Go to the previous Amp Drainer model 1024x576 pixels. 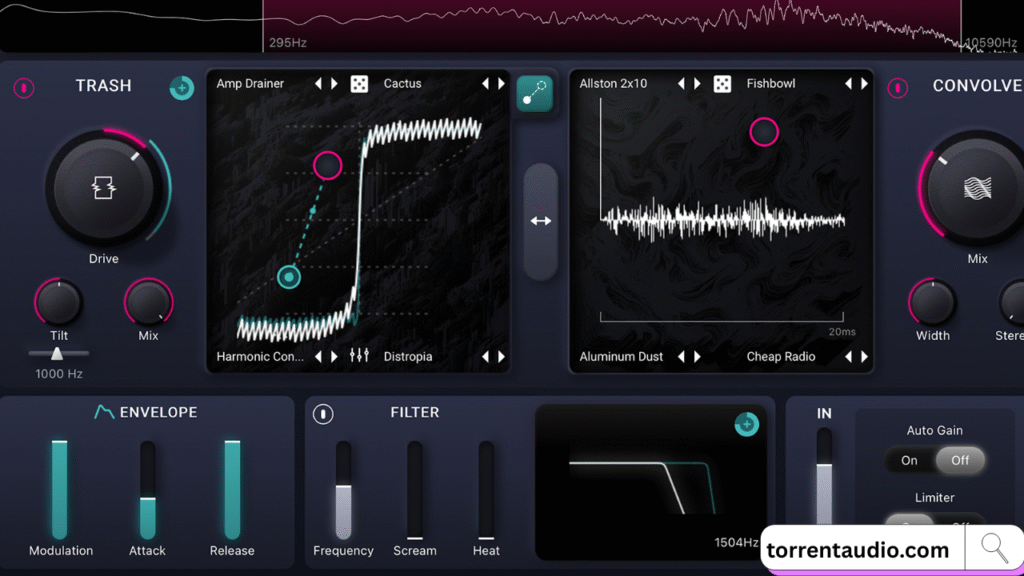point(318,84)
